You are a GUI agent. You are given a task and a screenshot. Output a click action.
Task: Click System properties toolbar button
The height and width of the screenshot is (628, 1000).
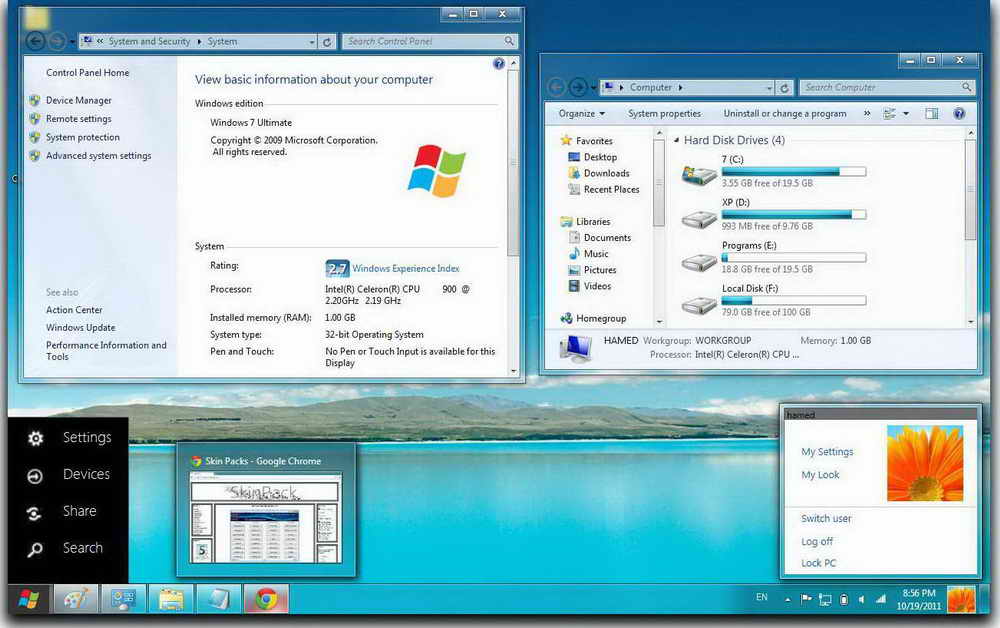[664, 113]
